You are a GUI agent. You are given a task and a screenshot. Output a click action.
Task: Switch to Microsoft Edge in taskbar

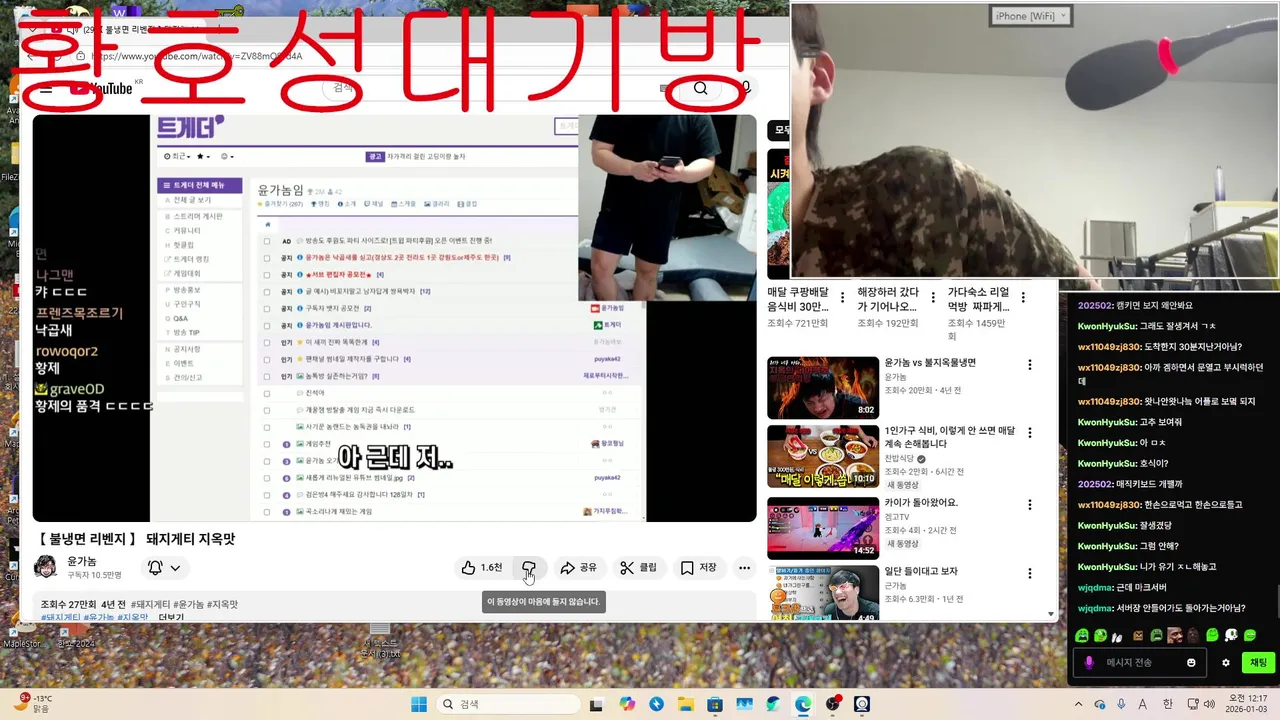tap(803, 704)
